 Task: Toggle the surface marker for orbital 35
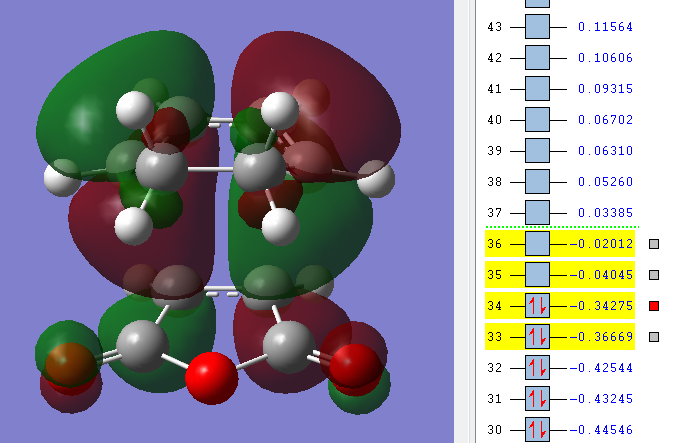click(654, 275)
